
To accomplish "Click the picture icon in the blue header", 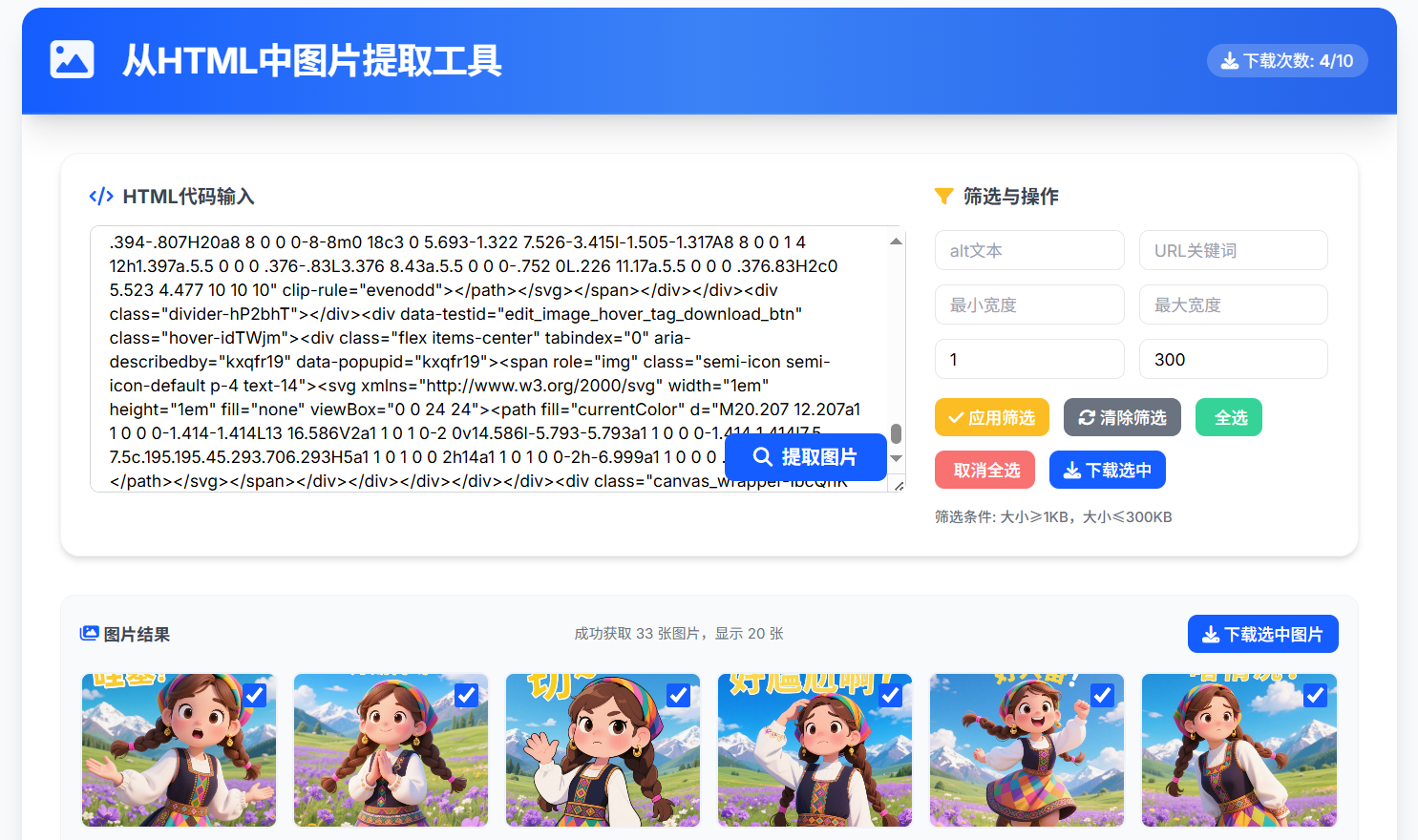I will [x=72, y=59].
